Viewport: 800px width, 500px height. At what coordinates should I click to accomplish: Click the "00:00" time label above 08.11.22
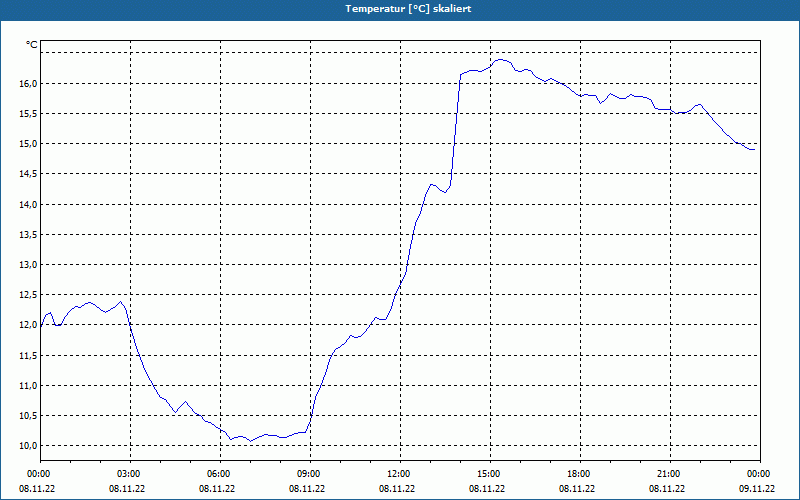coord(38,474)
